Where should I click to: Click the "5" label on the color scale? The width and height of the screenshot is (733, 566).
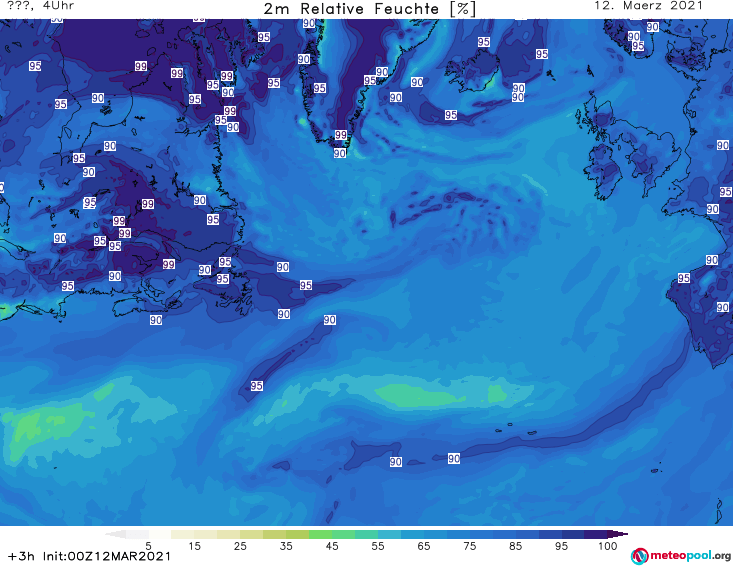[x=148, y=546]
